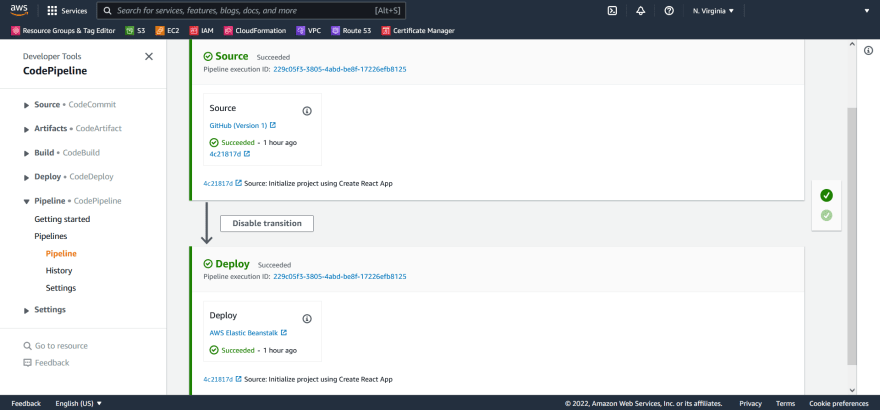Open the S3 shortcut in favorites bar
Viewport: 880px width, 410px height.
[135, 31]
